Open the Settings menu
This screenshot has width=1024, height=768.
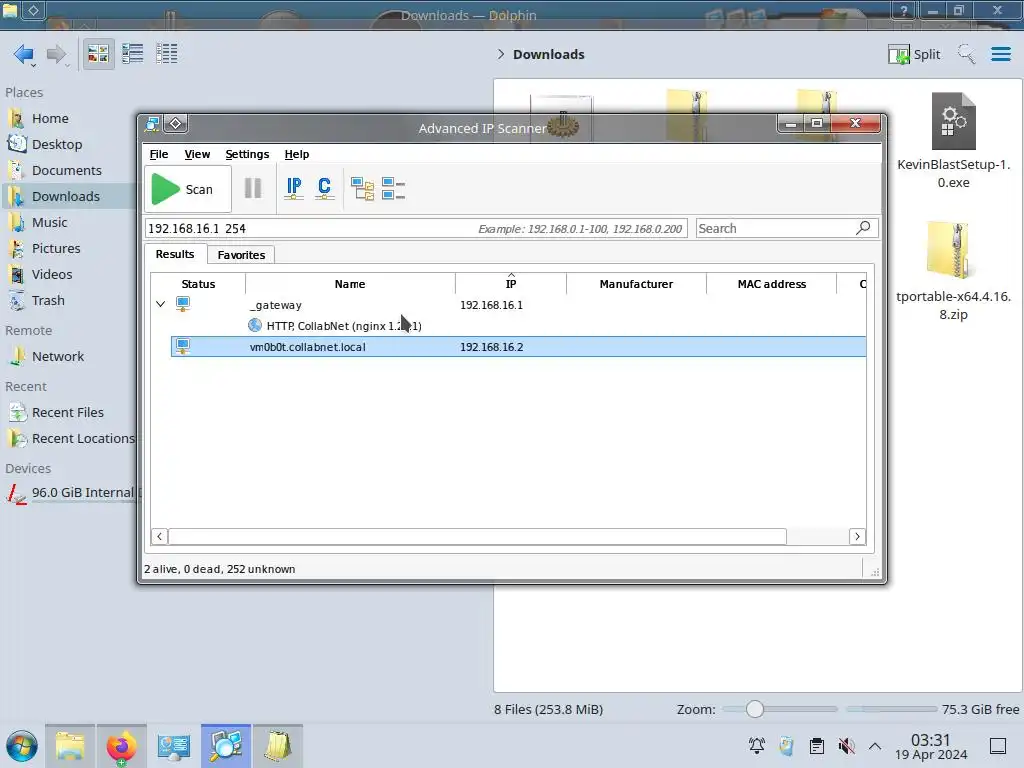(247, 154)
